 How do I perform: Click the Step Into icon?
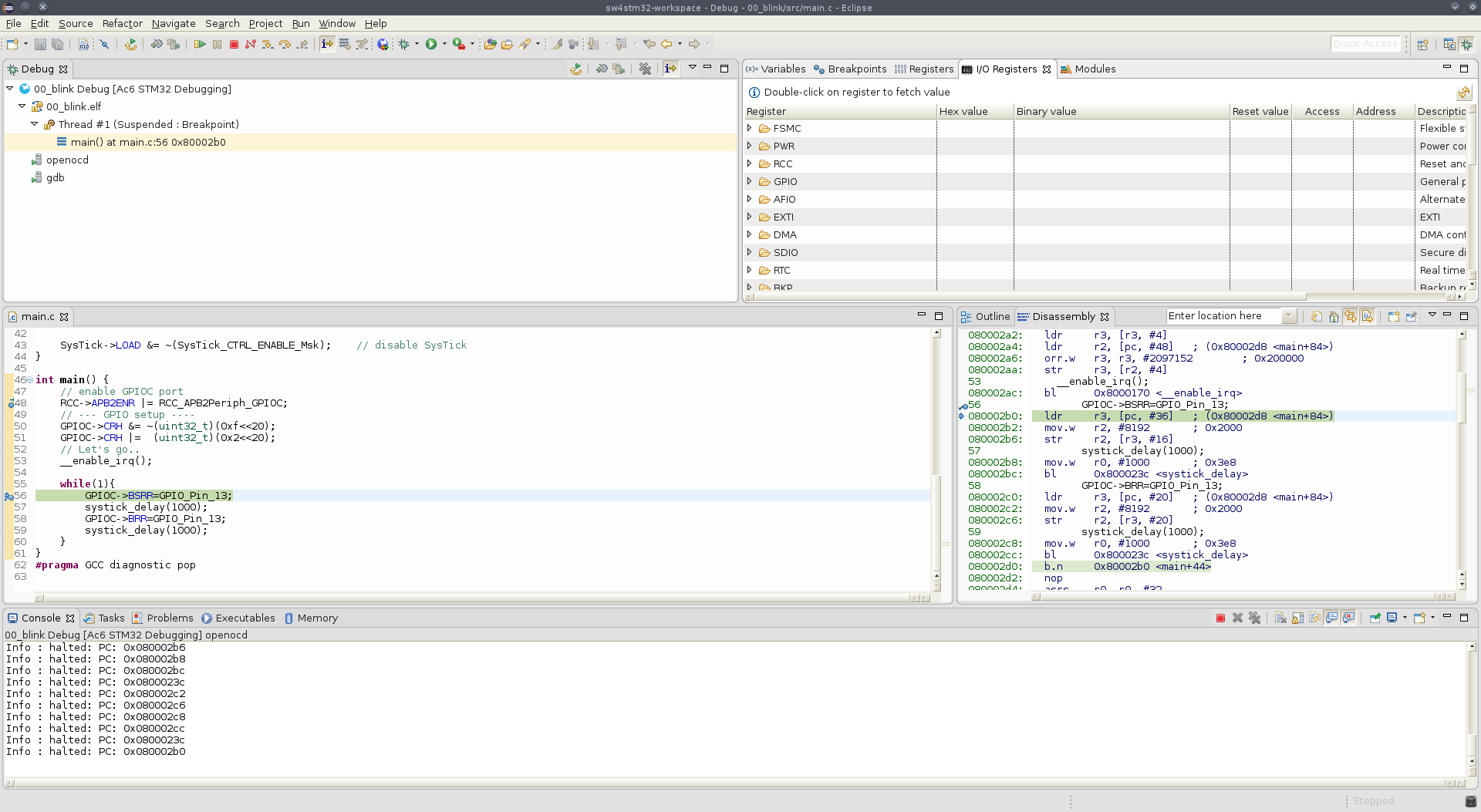[x=267, y=44]
